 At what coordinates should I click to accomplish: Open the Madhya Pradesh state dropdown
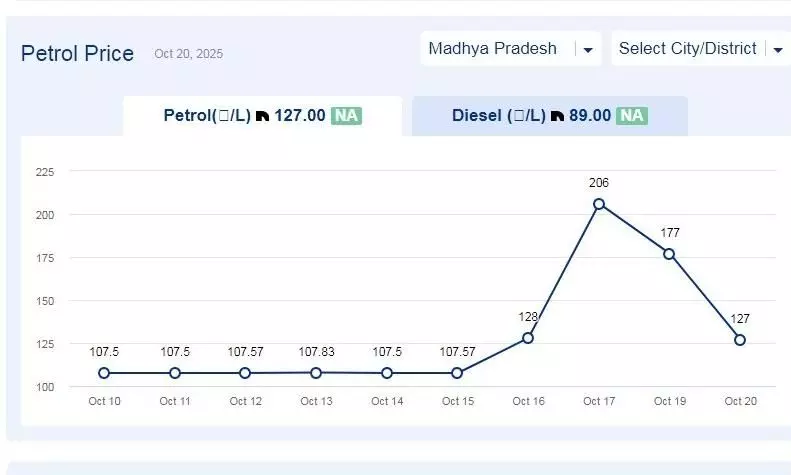pos(510,48)
